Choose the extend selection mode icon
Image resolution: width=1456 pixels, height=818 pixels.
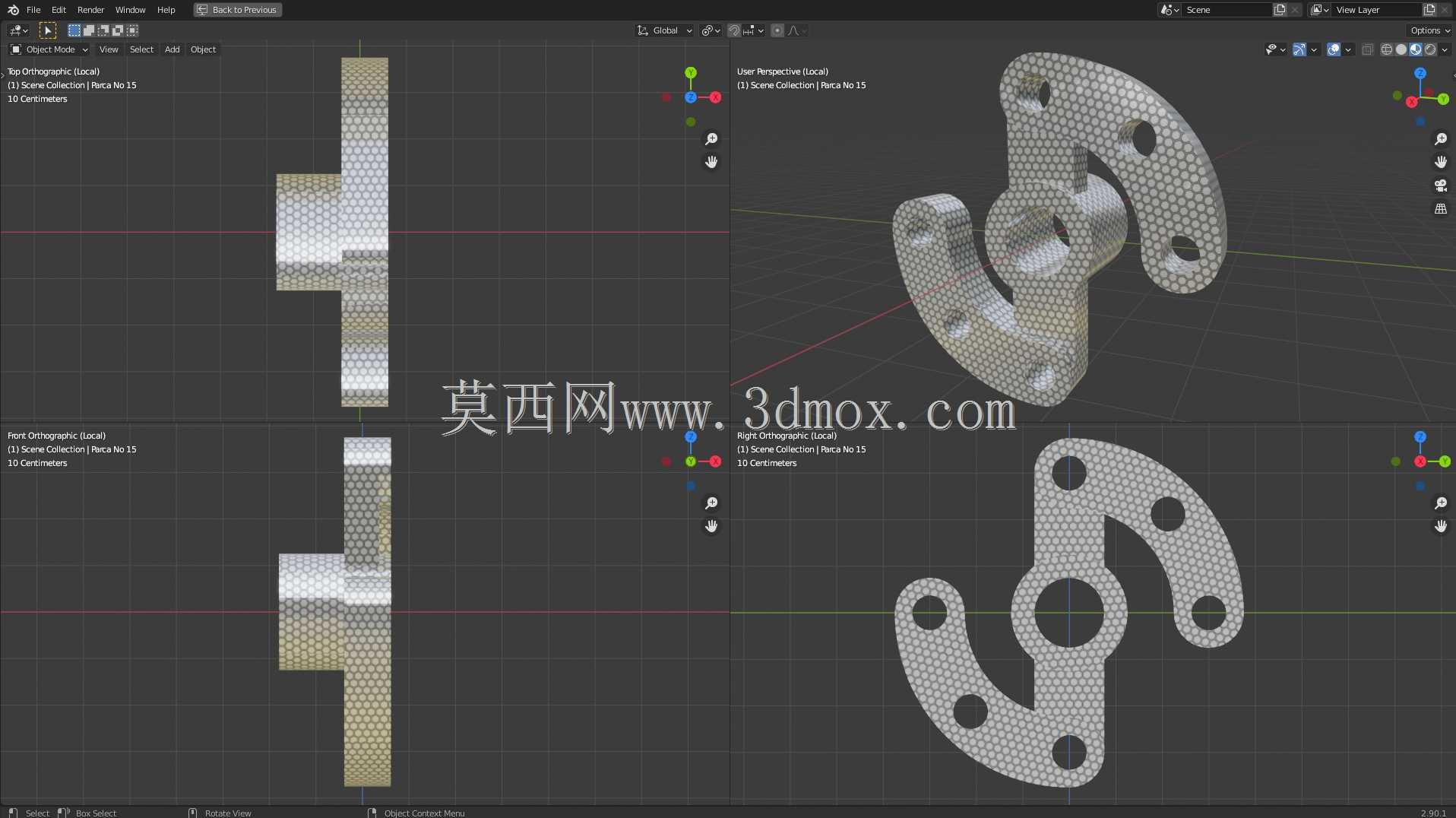pyautogui.click(x=88, y=30)
